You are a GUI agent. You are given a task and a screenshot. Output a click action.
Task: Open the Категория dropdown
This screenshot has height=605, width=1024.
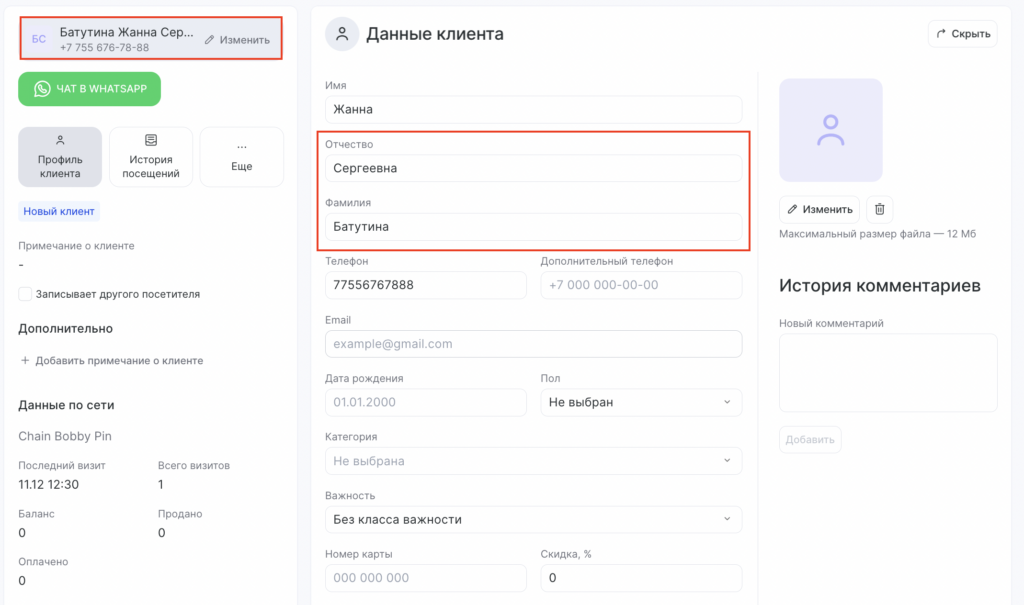[533, 461]
